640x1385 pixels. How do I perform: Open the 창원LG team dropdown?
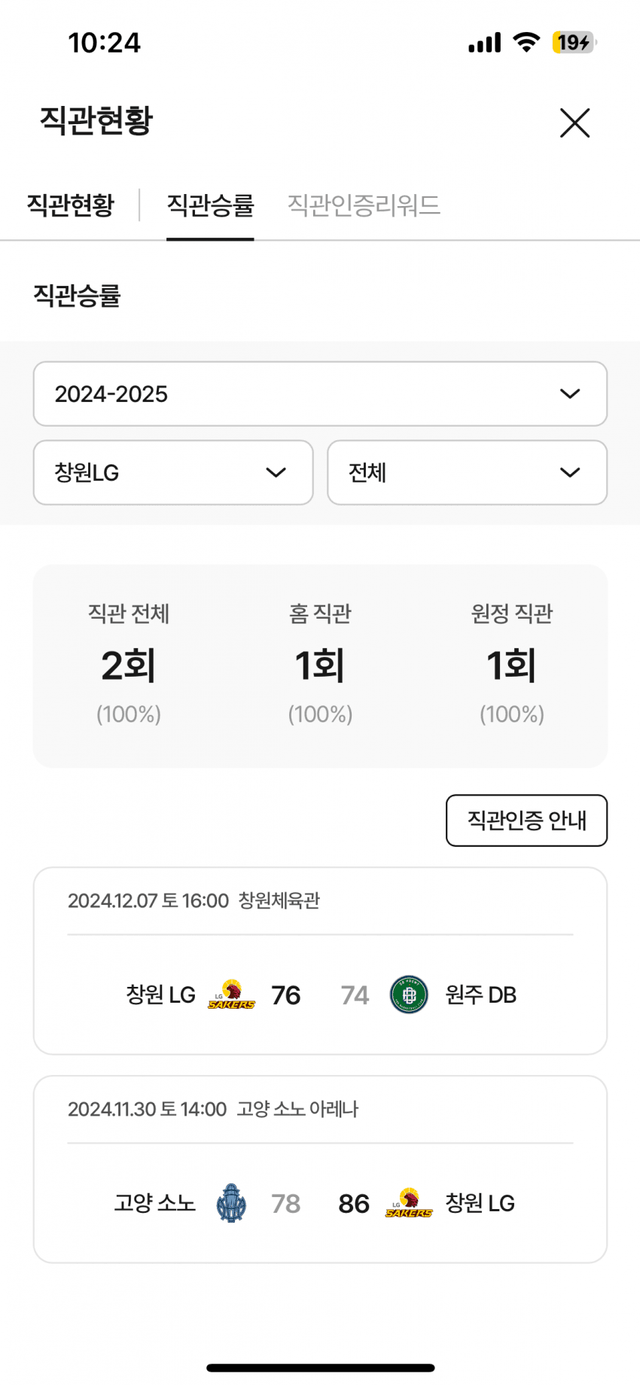[x=173, y=473]
